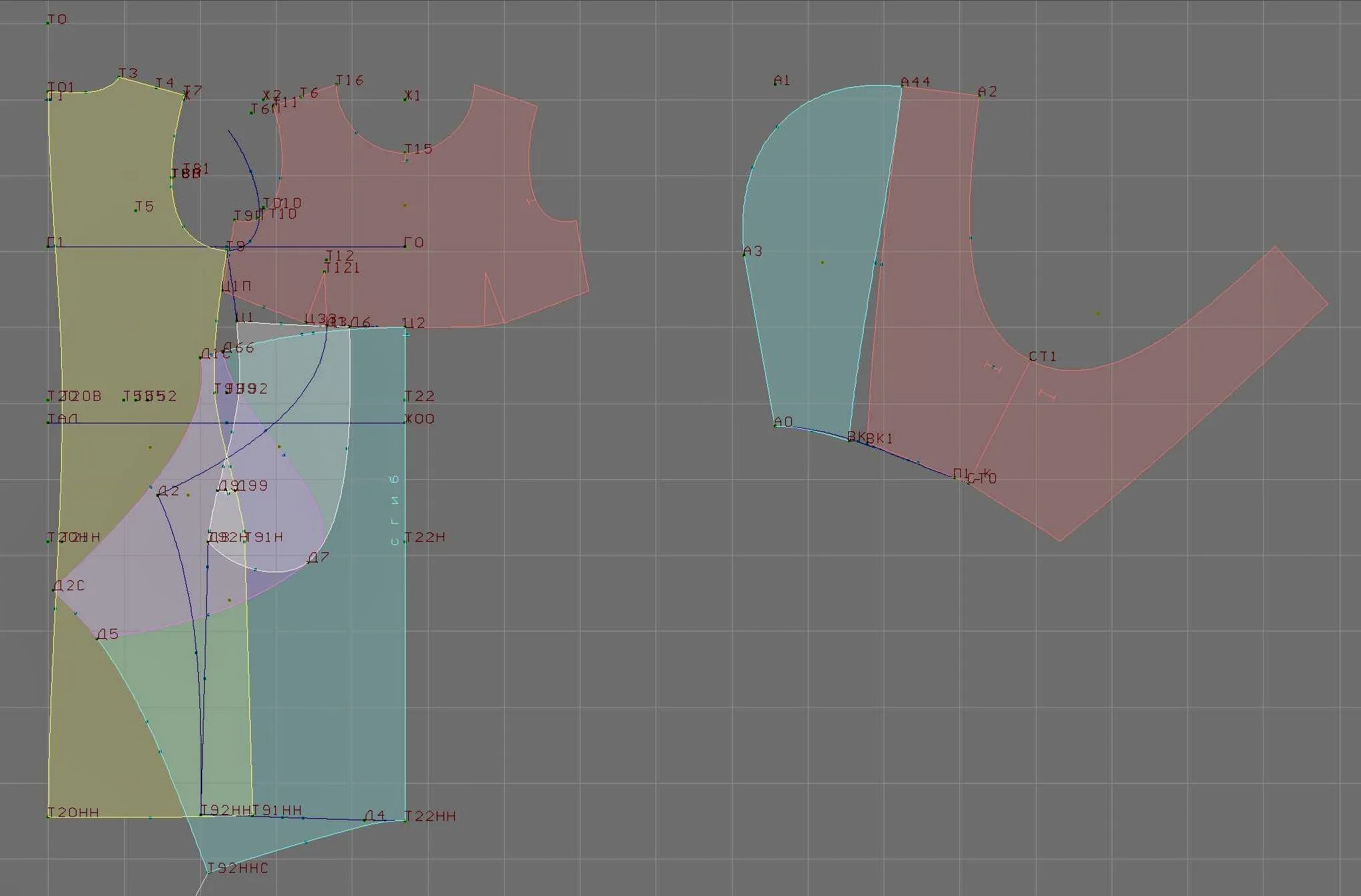This screenshot has height=896, width=1361.
Task: Click the сгиб fold label on teal panel
Action: 395,510
